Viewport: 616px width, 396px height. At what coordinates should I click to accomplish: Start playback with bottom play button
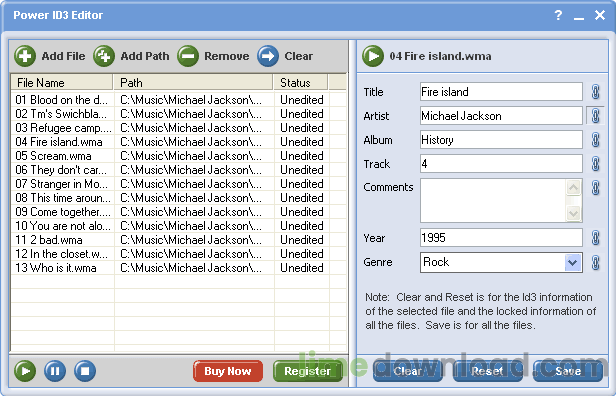pos(25,371)
